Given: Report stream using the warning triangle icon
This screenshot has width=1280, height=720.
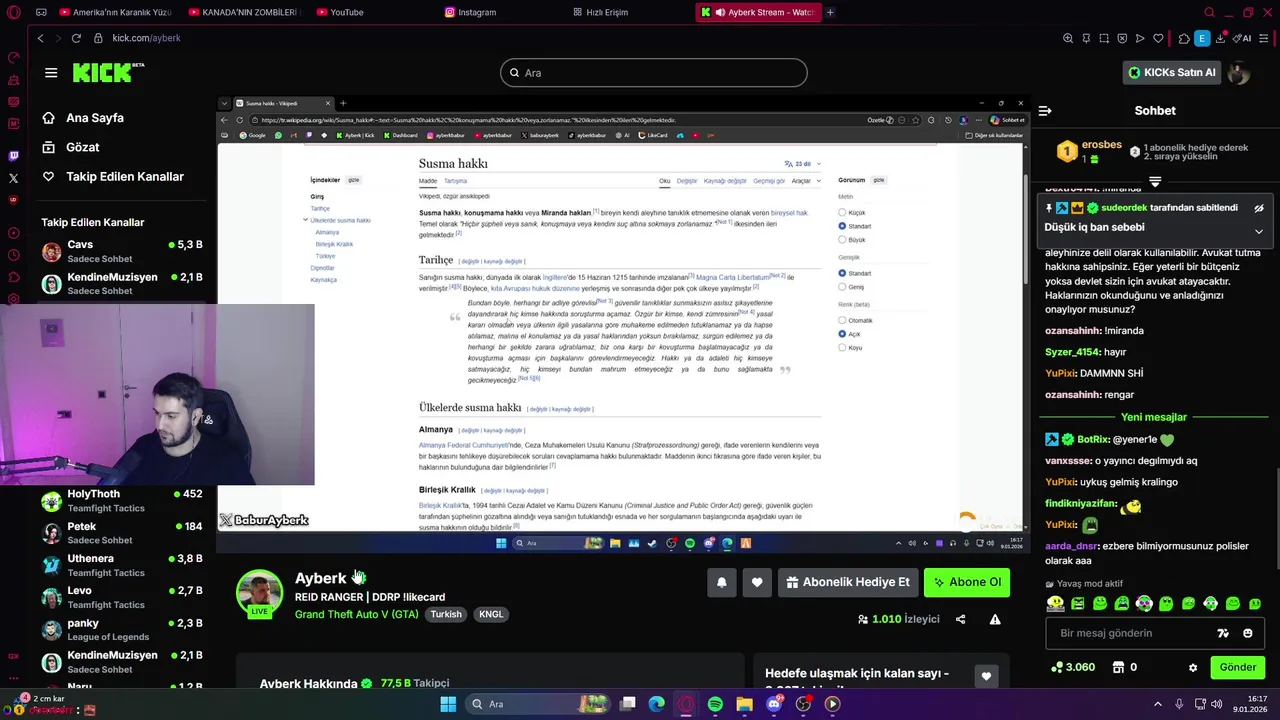Looking at the screenshot, I should coord(995,619).
